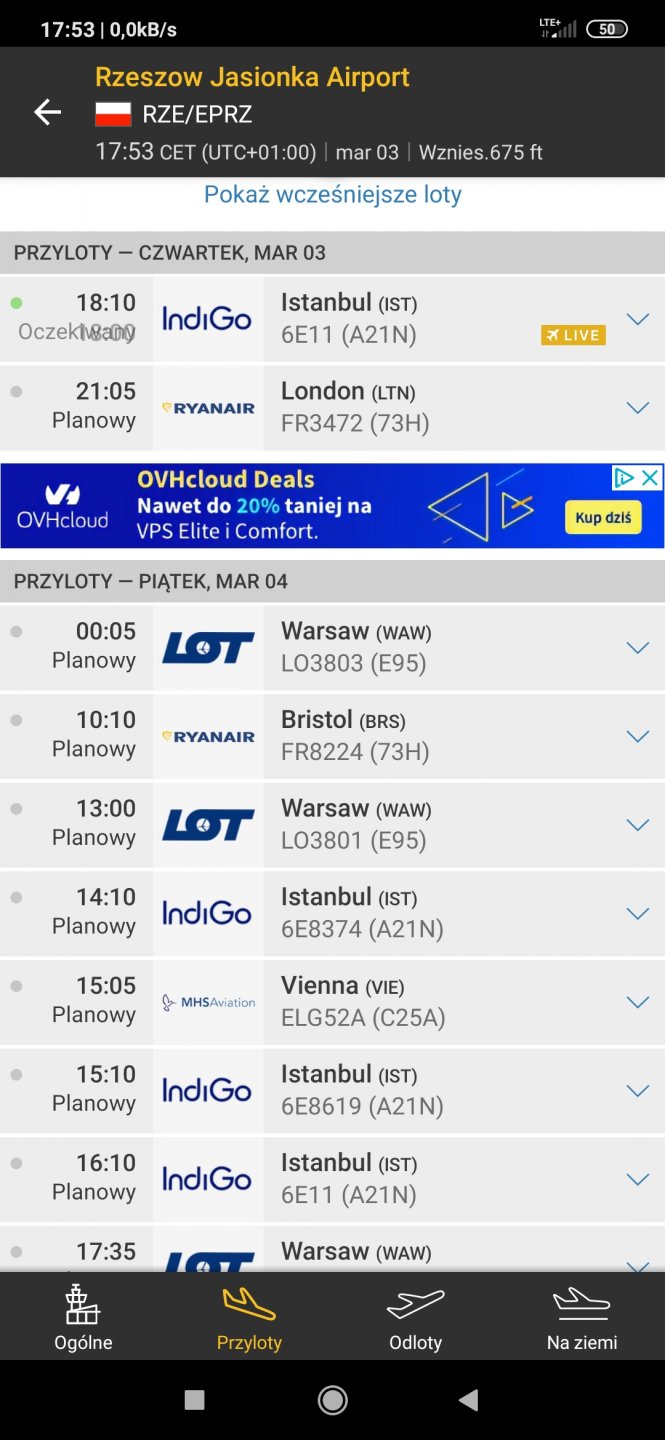Screen dimensions: 665x1440
Task: Tap the Poland flag icon
Action: pos(113,114)
